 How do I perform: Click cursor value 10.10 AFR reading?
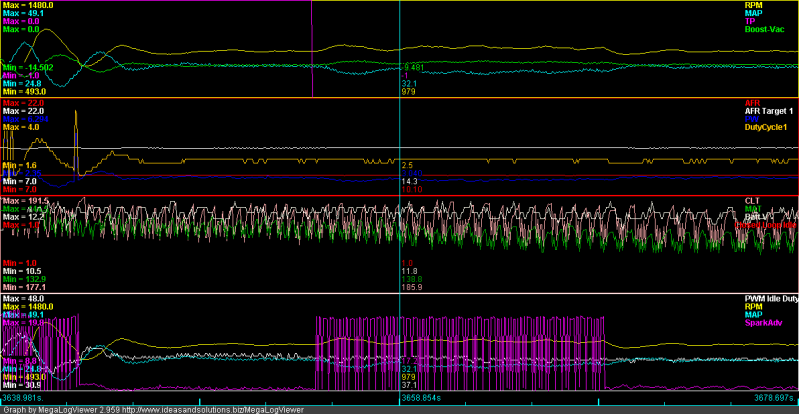pyautogui.click(x=411, y=190)
